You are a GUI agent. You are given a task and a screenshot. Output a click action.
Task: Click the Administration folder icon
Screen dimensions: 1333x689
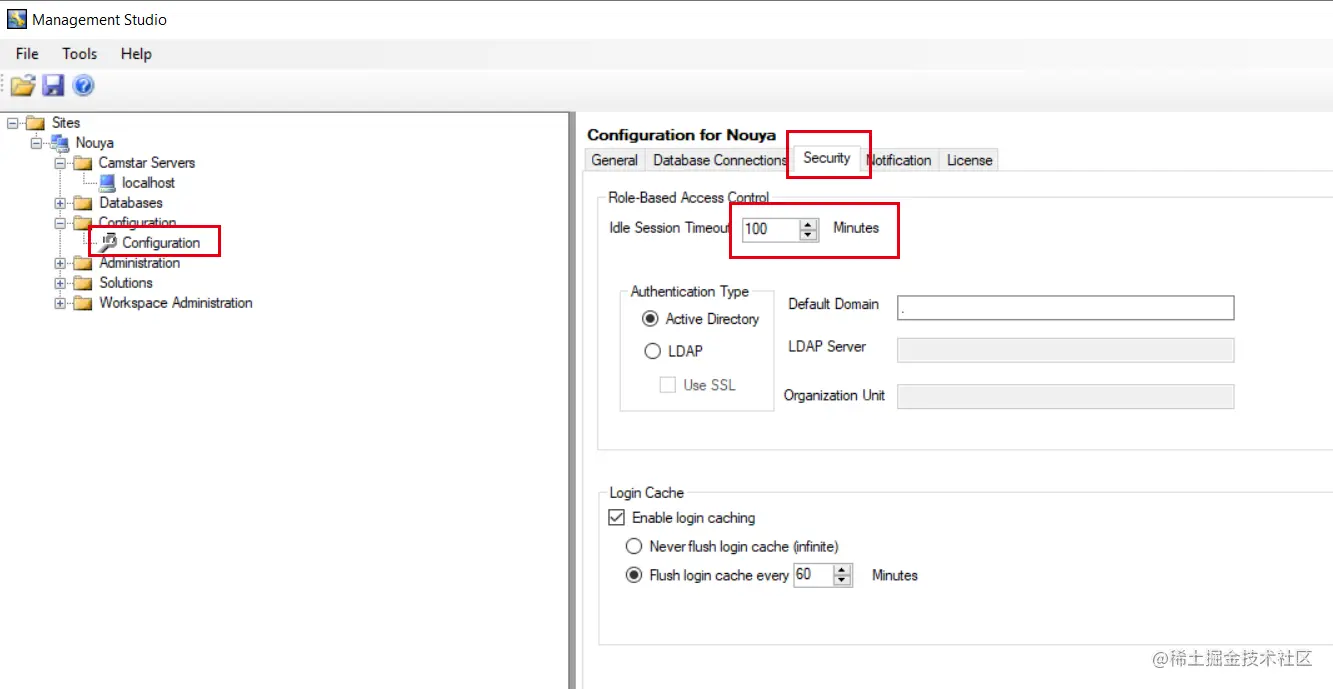click(x=83, y=263)
